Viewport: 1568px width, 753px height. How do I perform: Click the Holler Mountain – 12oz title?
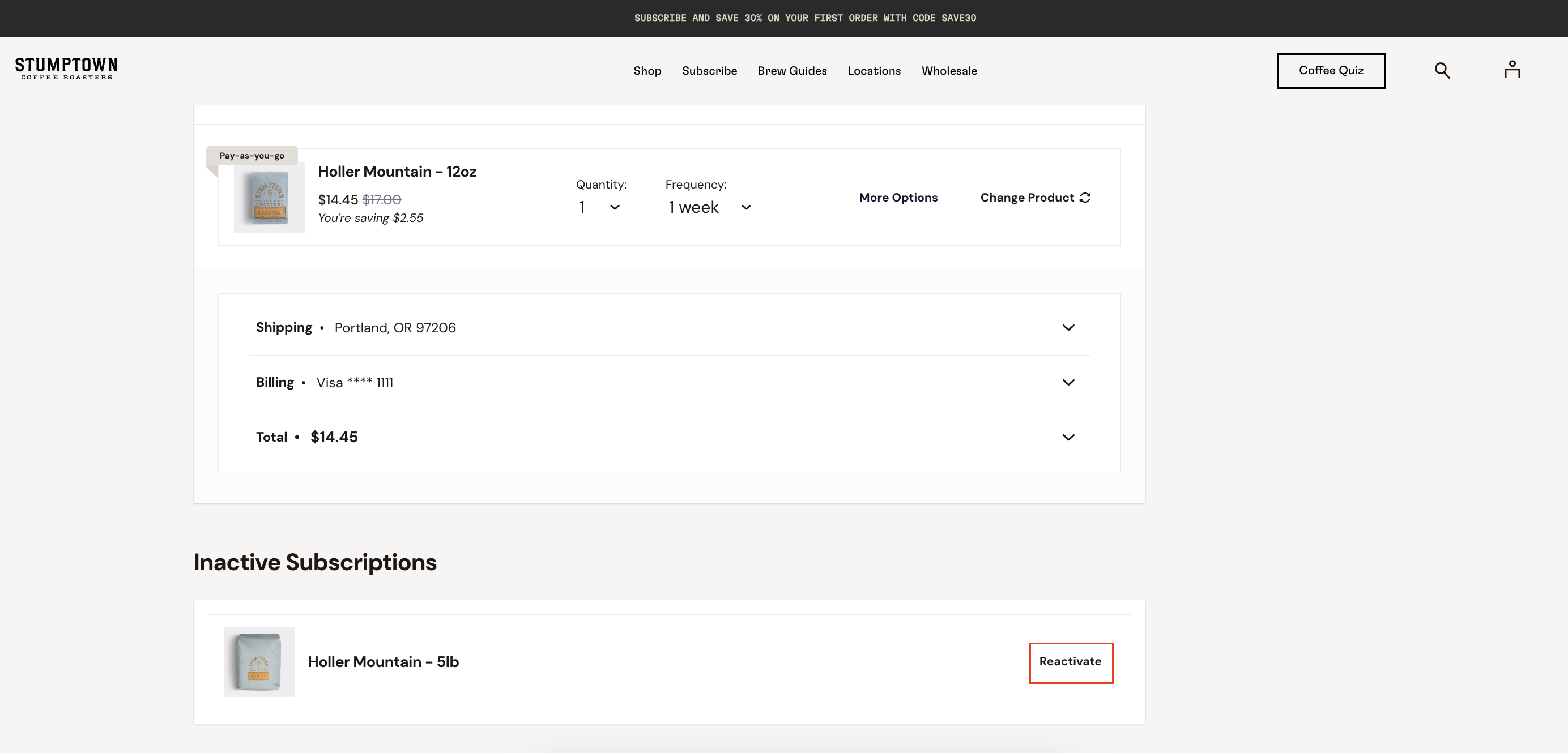point(397,172)
